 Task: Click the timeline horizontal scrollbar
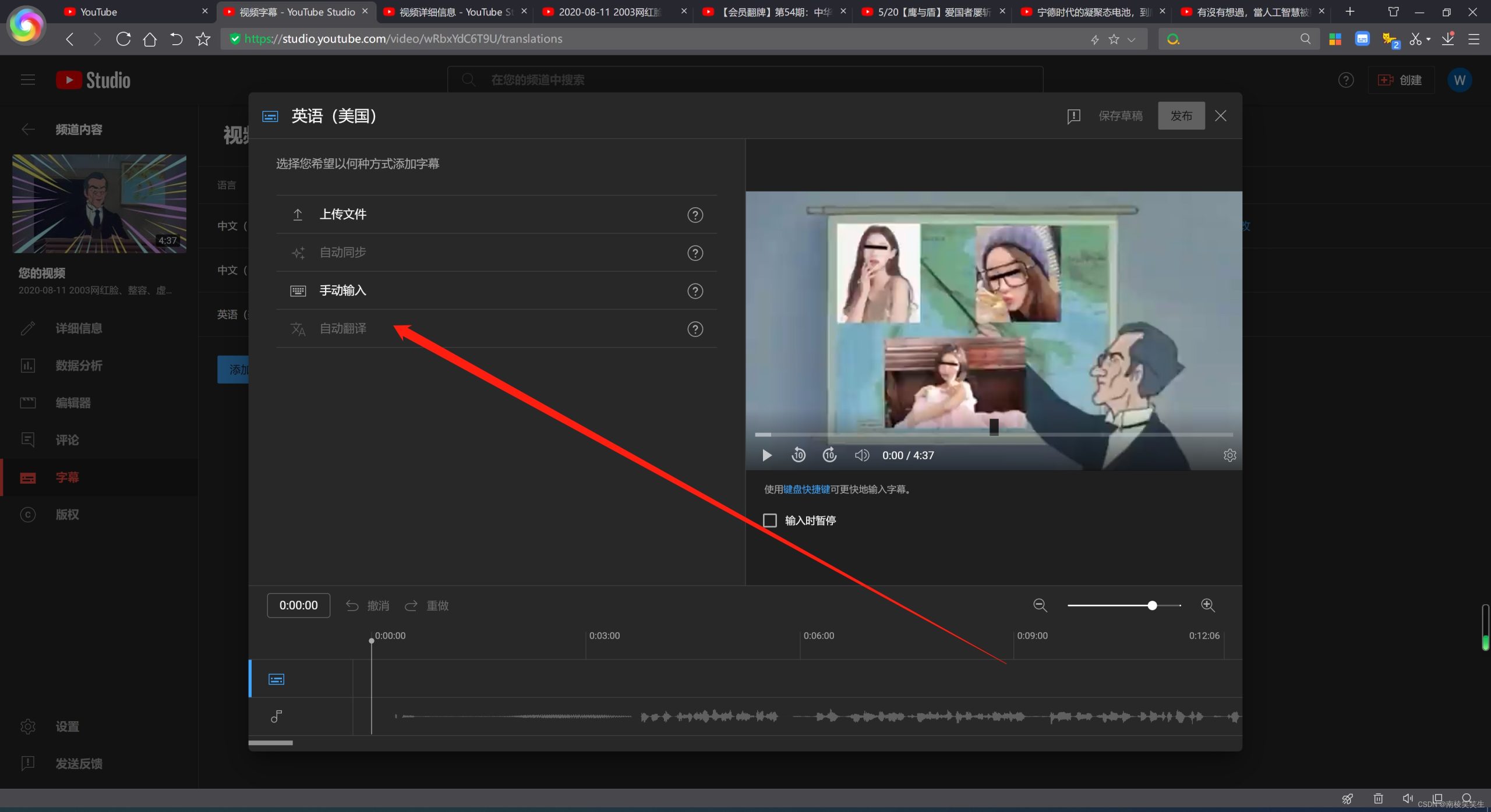pos(271,743)
